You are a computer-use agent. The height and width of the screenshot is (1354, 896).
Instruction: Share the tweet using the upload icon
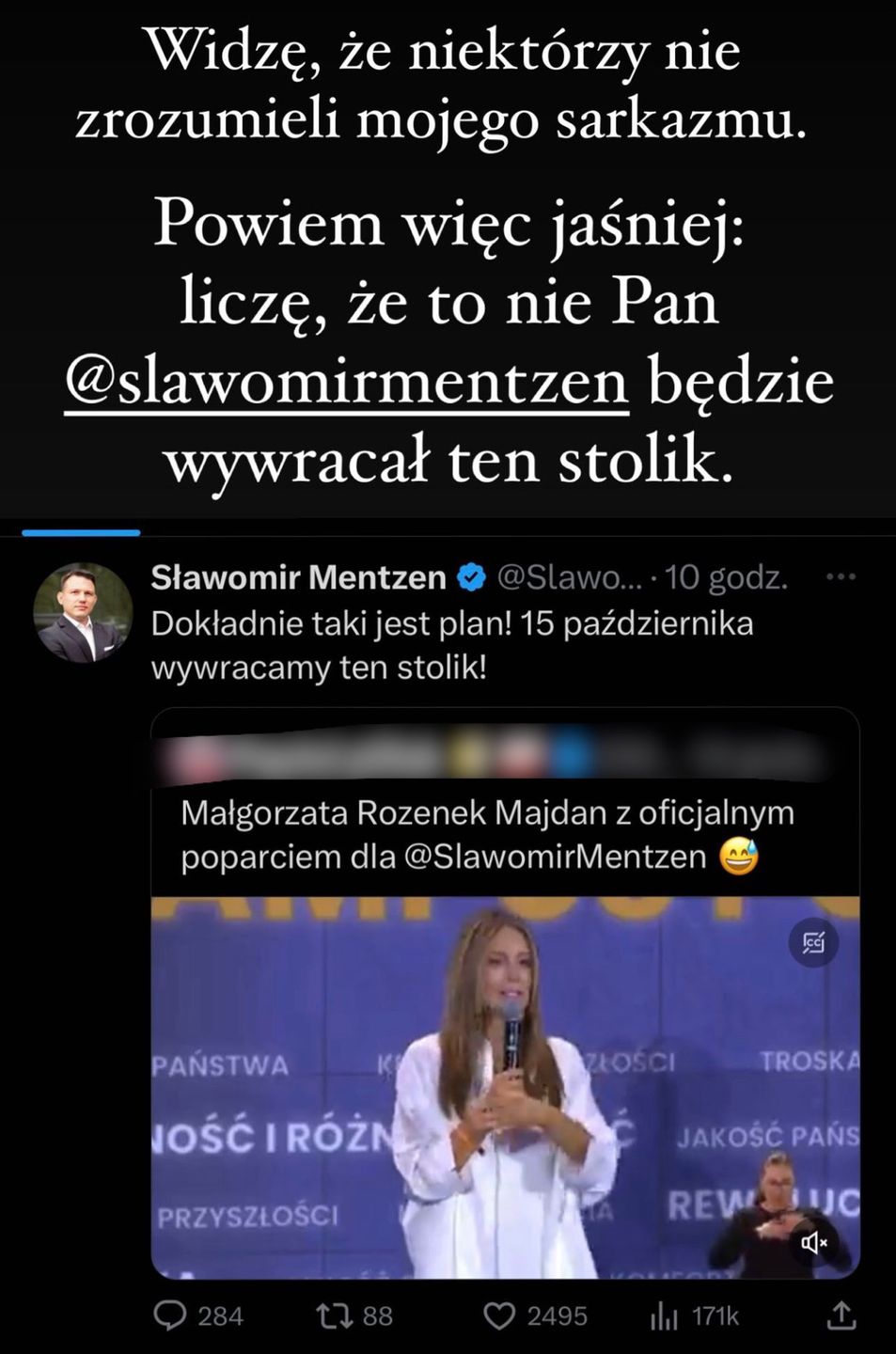[x=841, y=1315]
